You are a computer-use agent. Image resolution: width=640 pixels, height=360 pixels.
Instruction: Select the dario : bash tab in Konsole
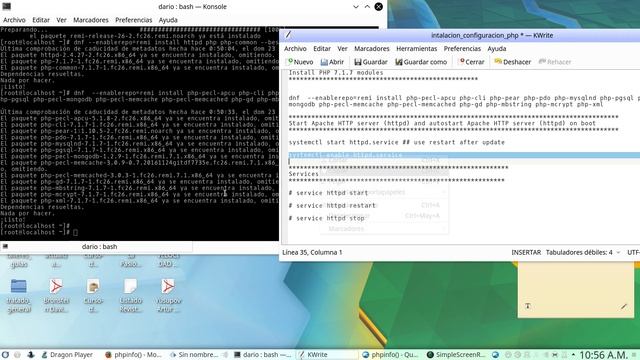point(96,247)
